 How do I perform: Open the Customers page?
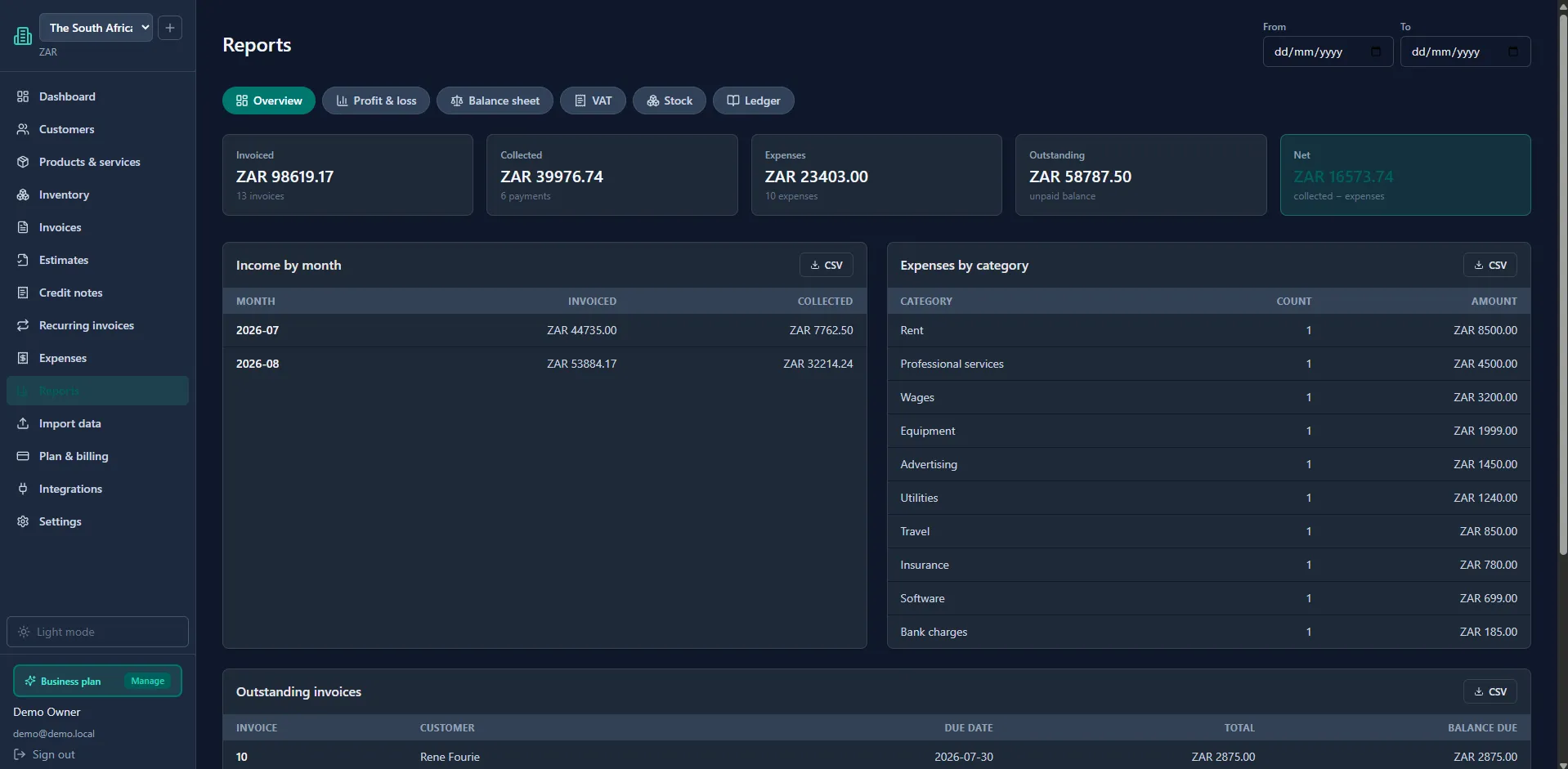point(97,129)
